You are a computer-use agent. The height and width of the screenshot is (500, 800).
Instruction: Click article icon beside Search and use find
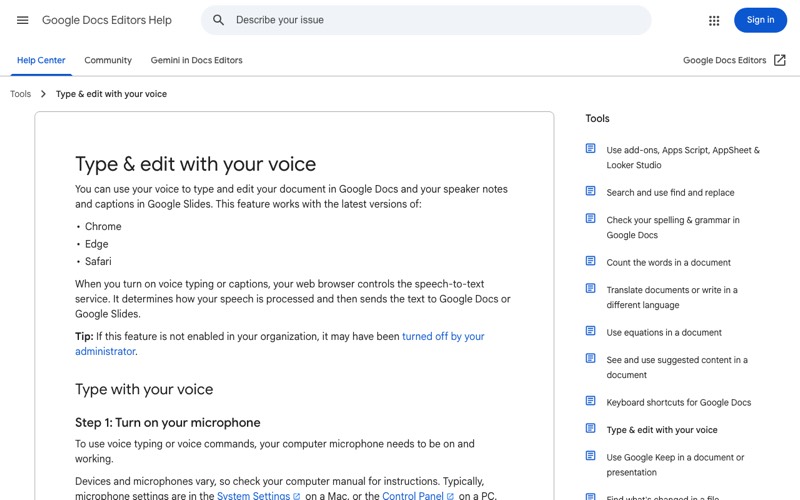point(590,191)
